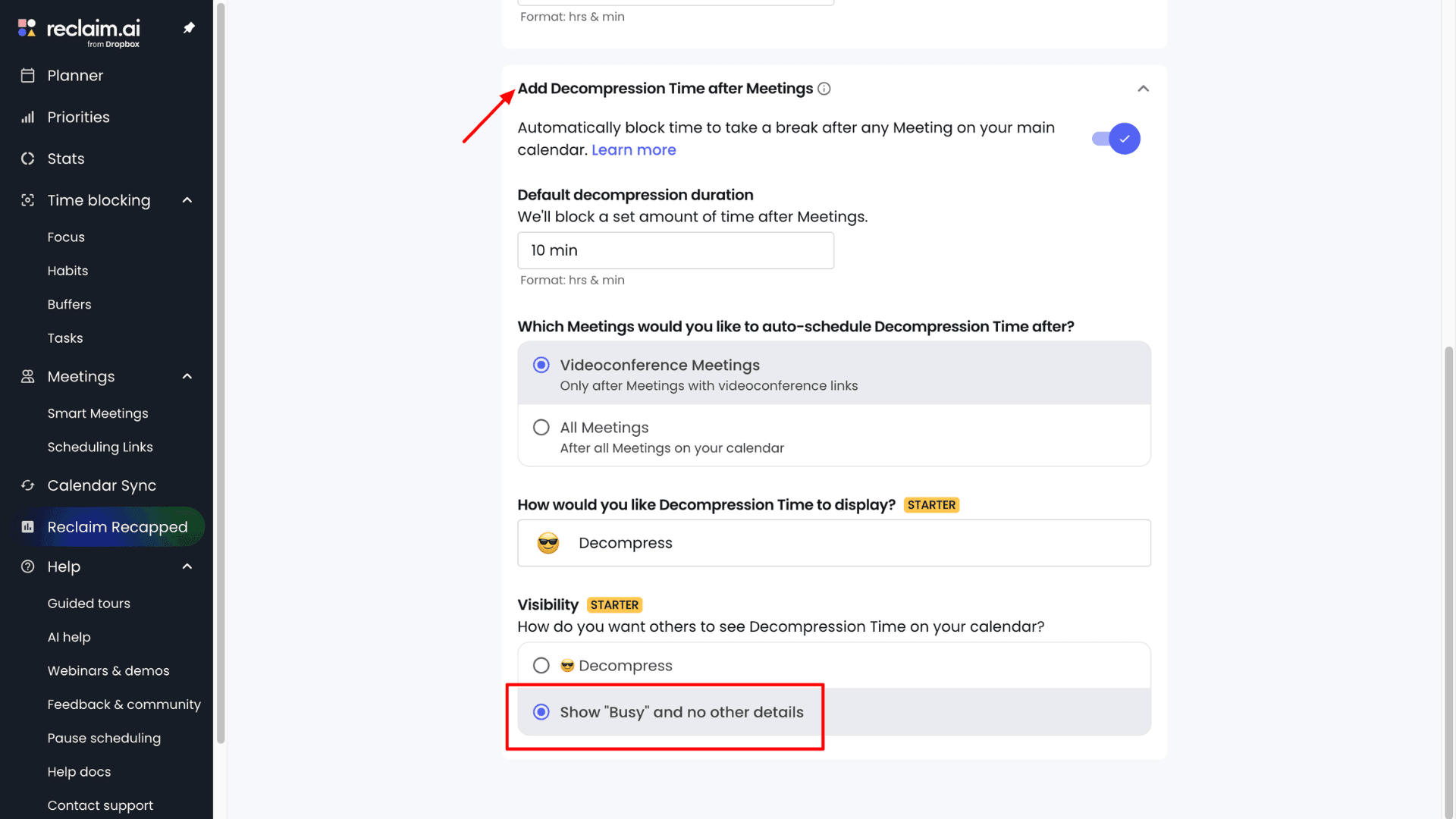1456x819 pixels.
Task: Open the Learn more link
Action: 633,150
